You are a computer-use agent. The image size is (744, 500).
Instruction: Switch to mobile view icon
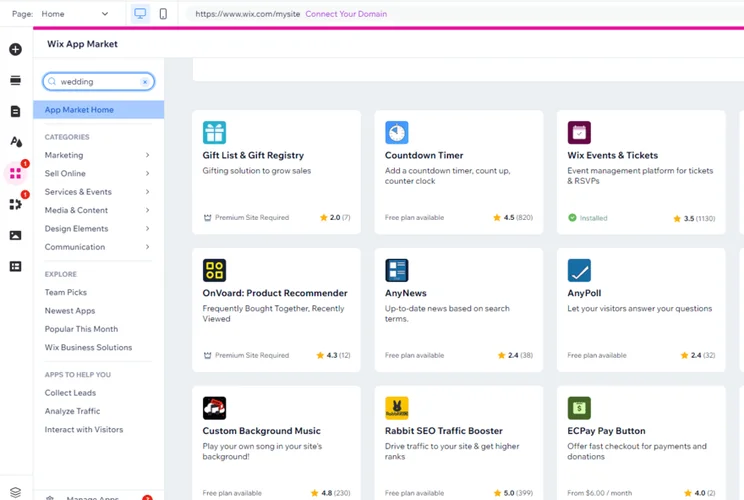[163, 14]
